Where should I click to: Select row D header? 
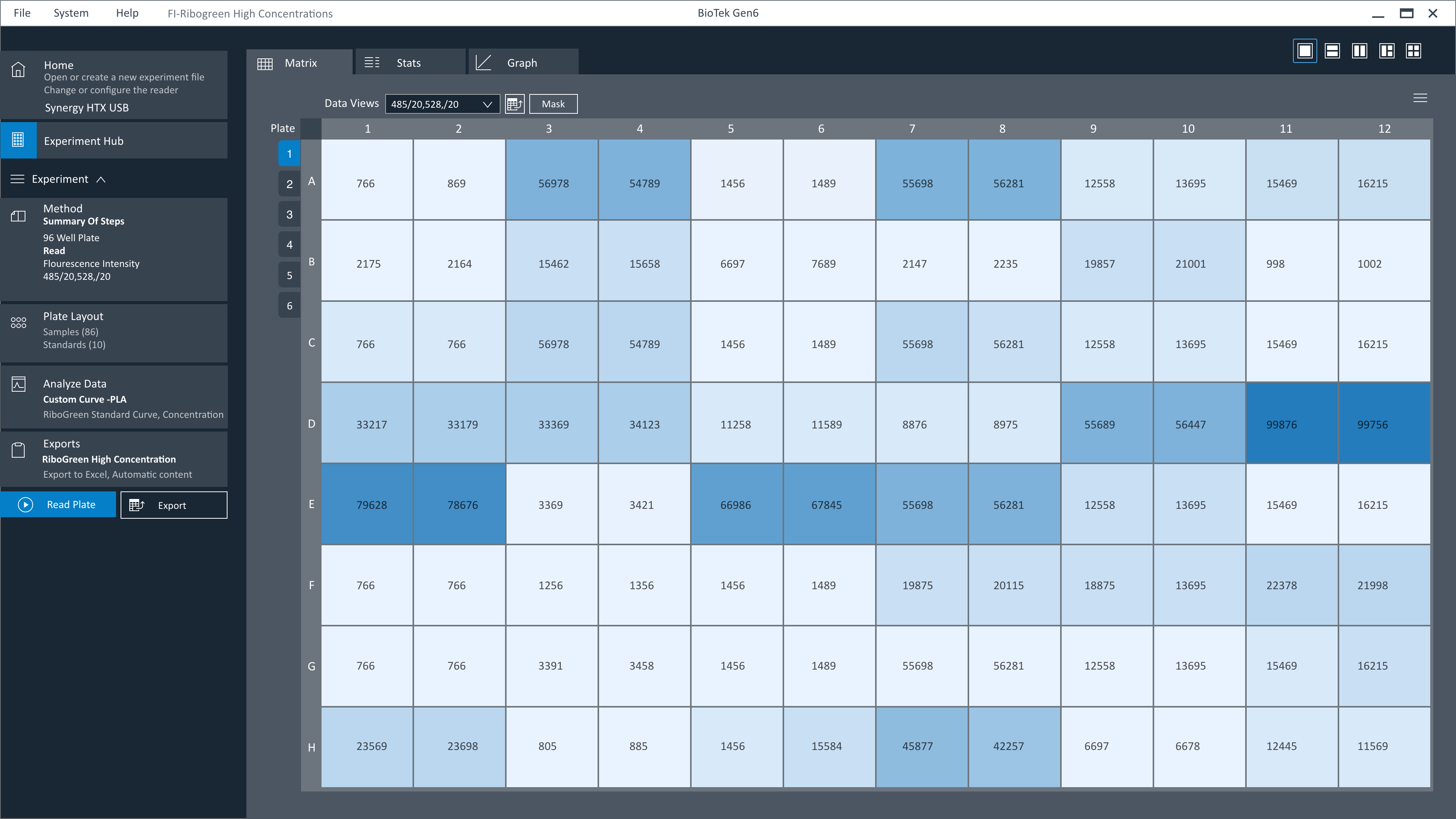(x=311, y=424)
